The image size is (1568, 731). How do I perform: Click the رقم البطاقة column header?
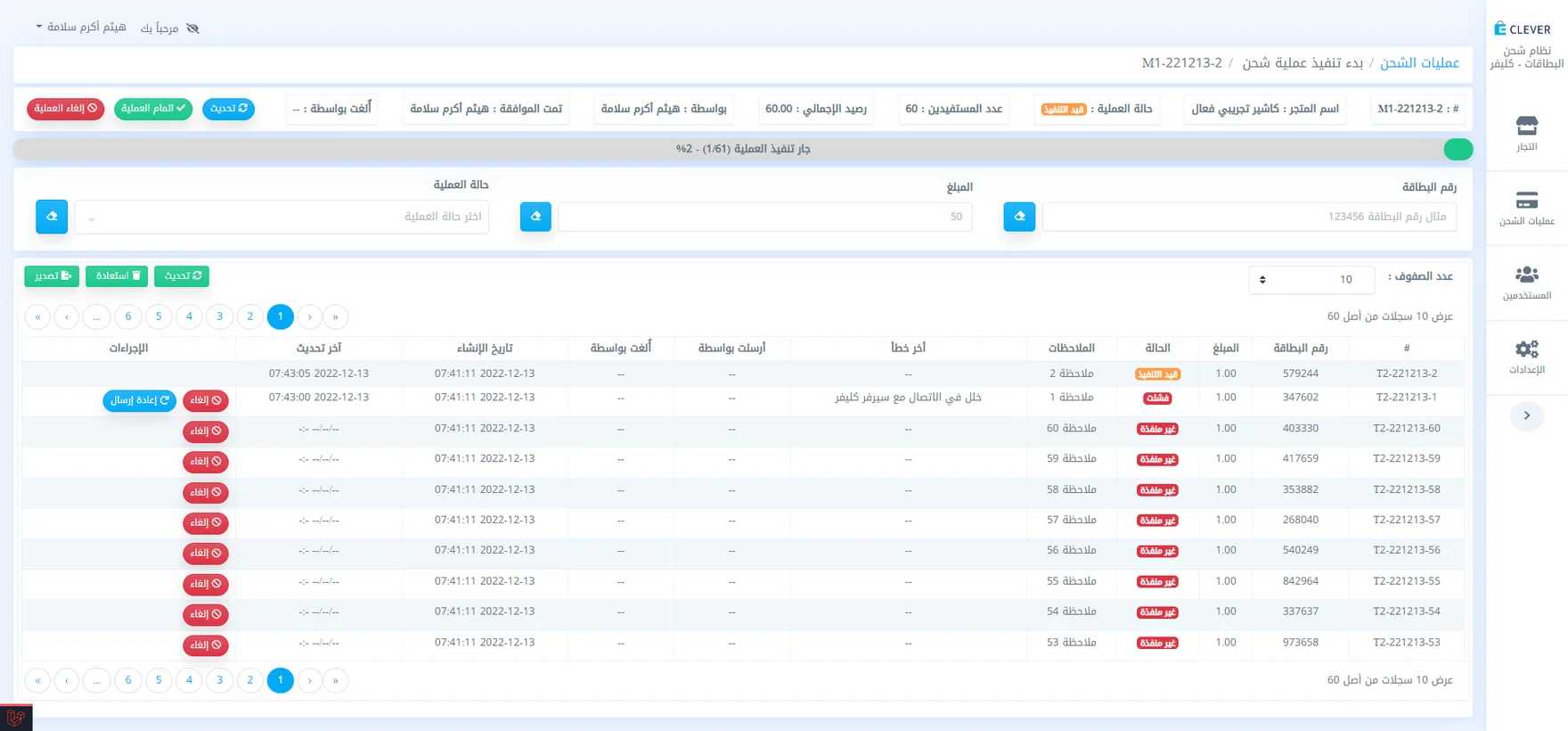point(1300,348)
